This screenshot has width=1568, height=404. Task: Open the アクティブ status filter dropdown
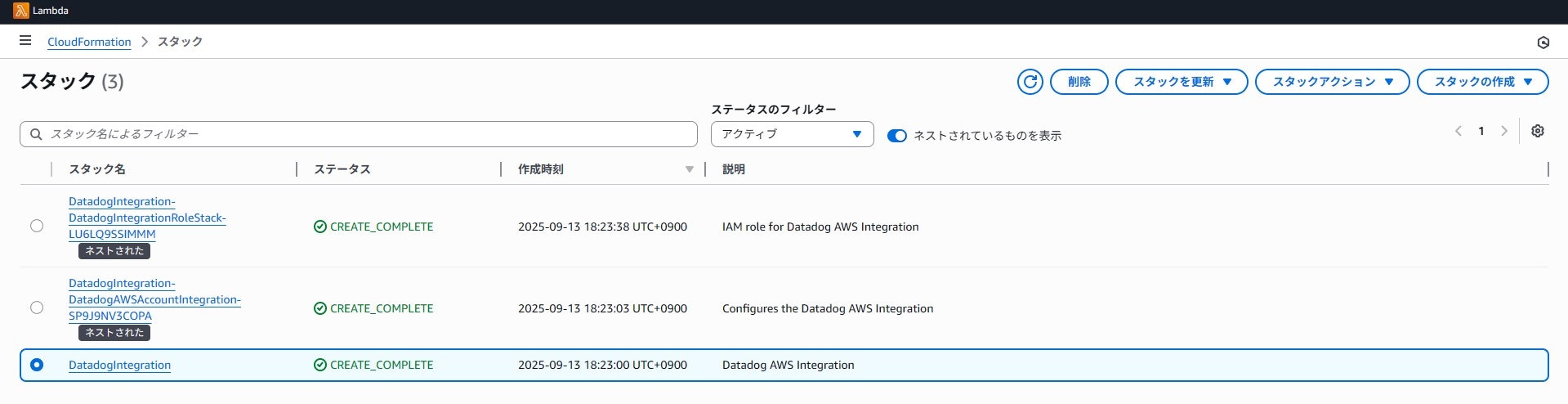click(792, 134)
